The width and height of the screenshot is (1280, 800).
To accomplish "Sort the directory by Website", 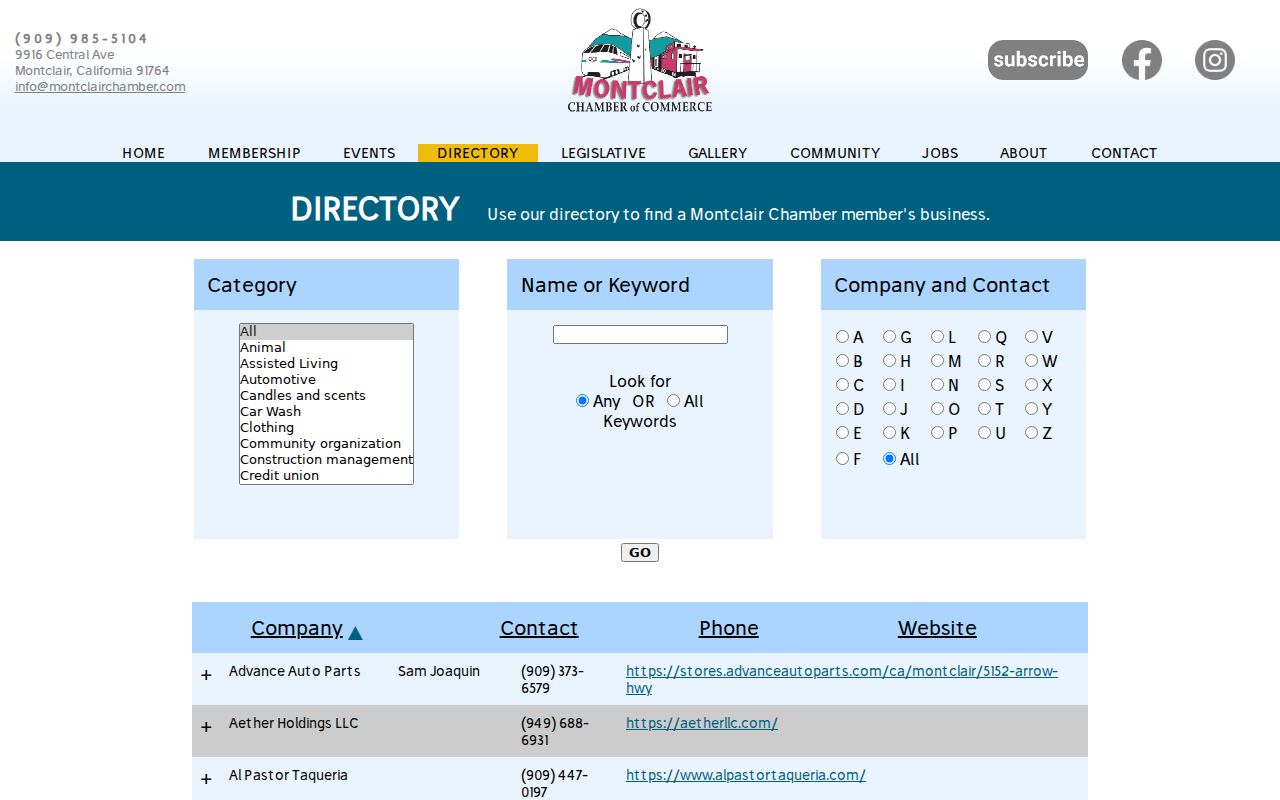I will click(937, 628).
